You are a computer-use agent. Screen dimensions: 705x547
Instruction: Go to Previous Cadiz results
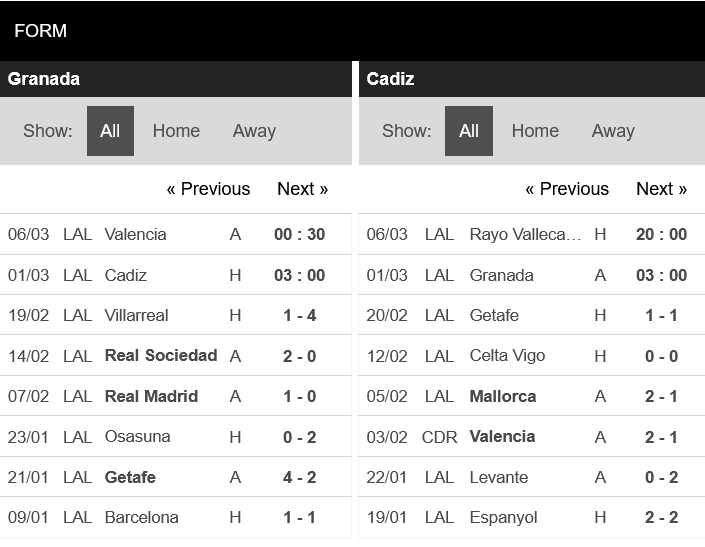[x=567, y=189]
